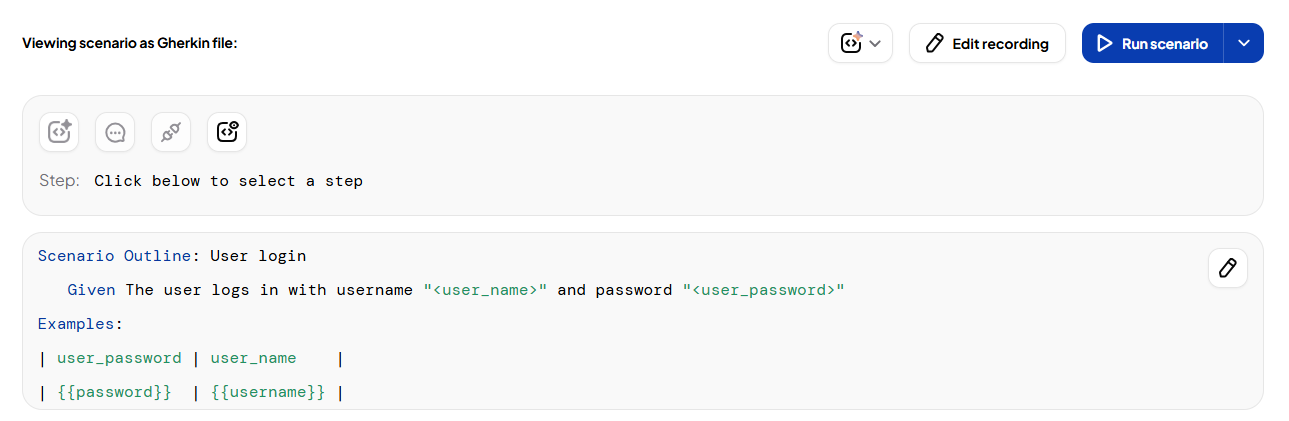Click the "Click below to select a step" text
This screenshot has width=1289, height=421.
tap(228, 181)
